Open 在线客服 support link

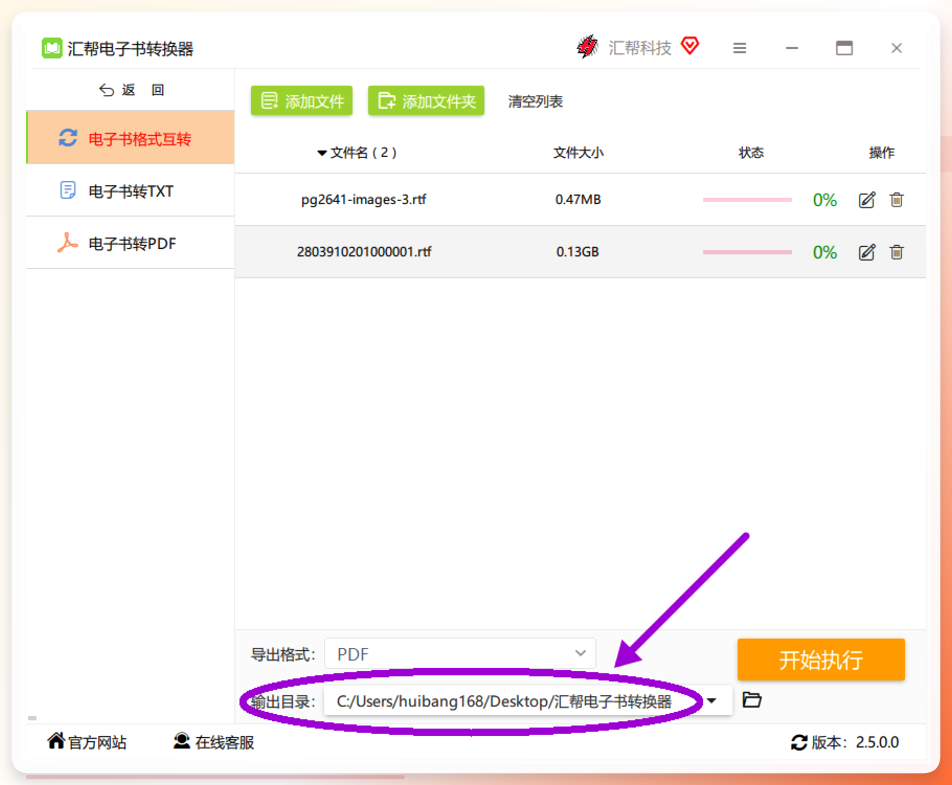[x=213, y=742]
